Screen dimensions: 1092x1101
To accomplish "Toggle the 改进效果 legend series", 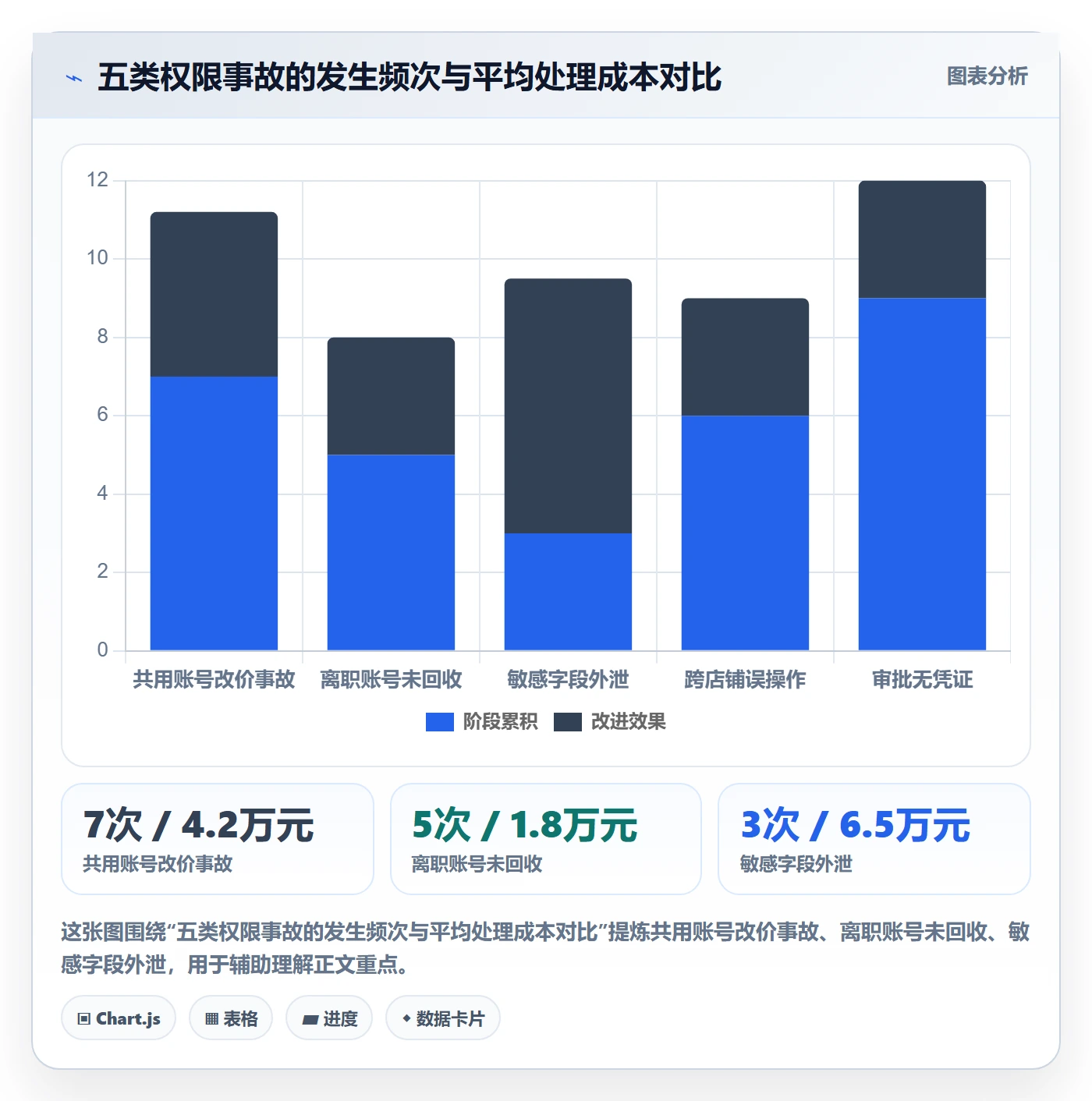I will [610, 722].
